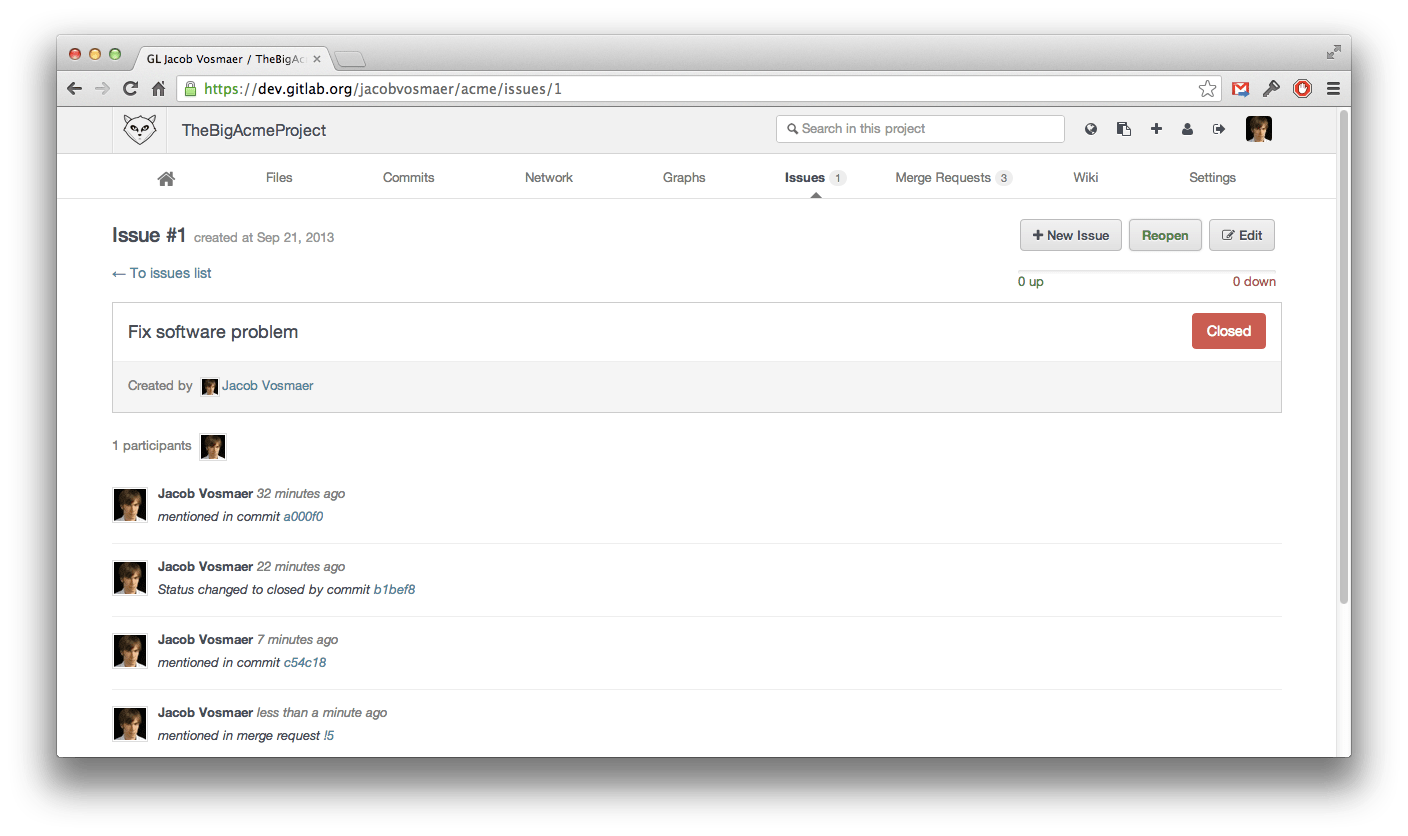This screenshot has width=1408, height=836.
Task: Click the snippets copy icon in header
Action: pos(1123,128)
